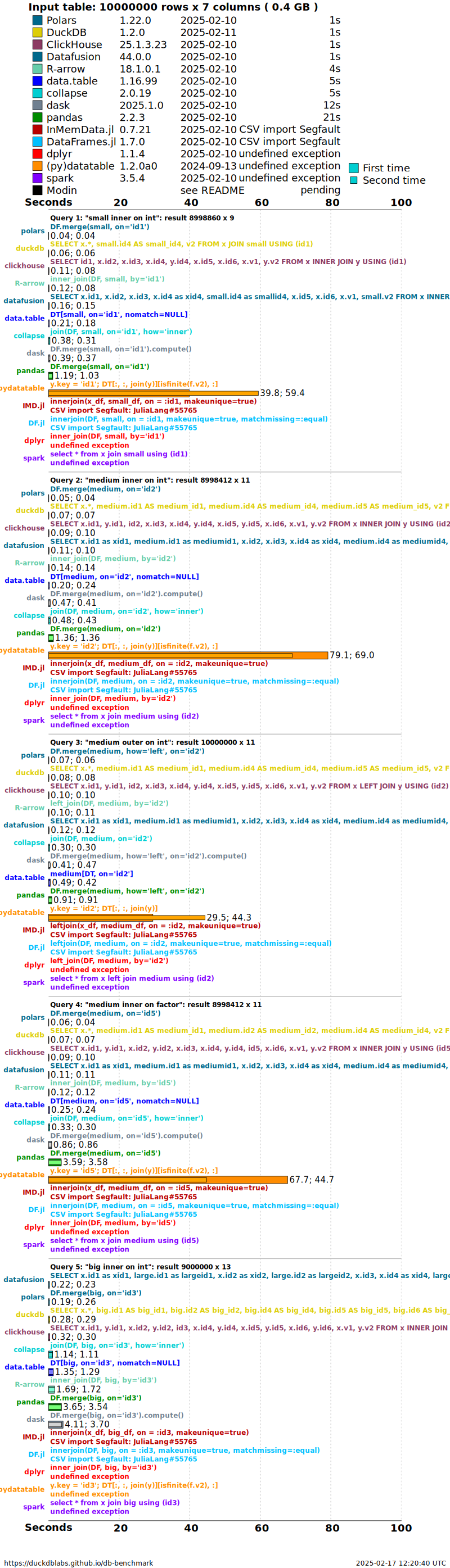This screenshot has height=1568, width=450.
Task: Click the 3.59; 3.58 pandas timing in Query 4
Action: 85,1162
